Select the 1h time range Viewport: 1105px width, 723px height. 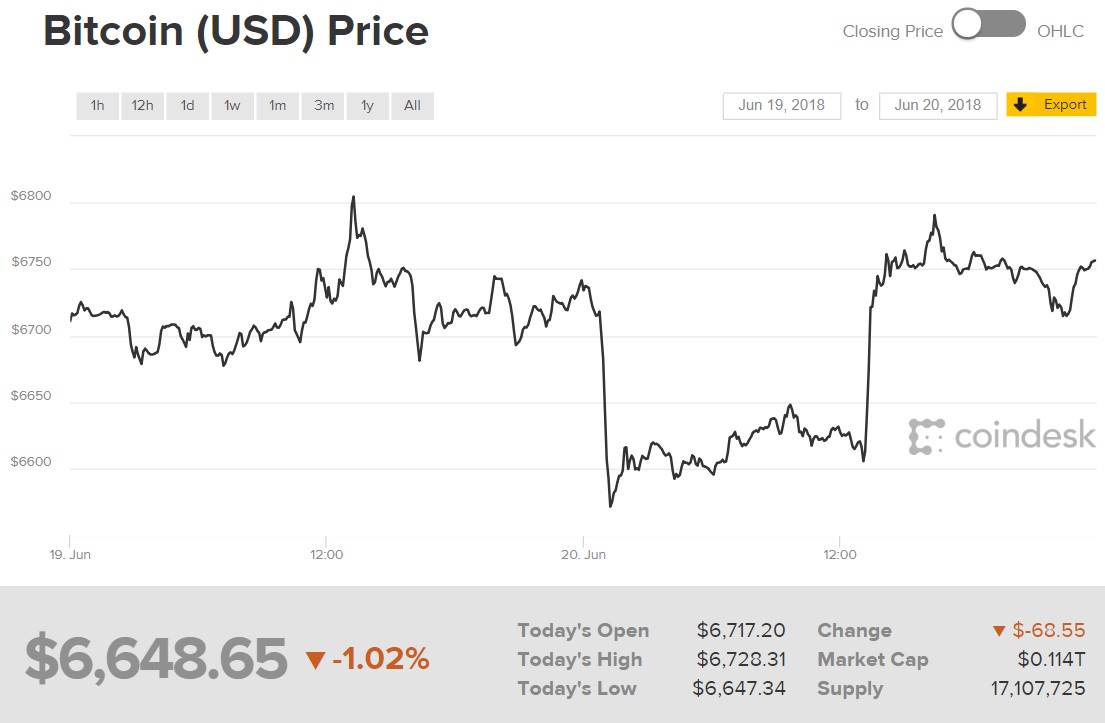(97, 105)
